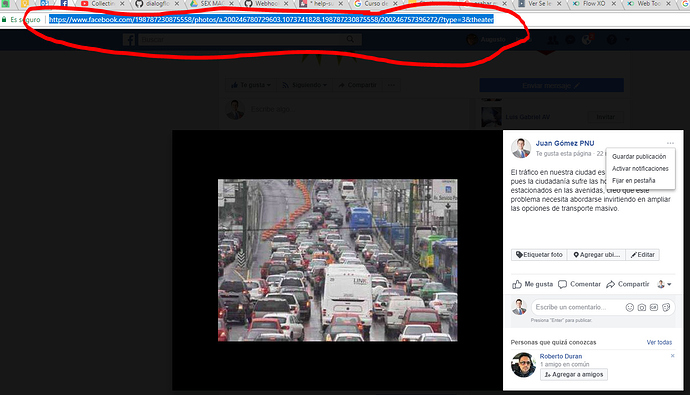Open the Ver todas link
690x395 pixels.
659,342
